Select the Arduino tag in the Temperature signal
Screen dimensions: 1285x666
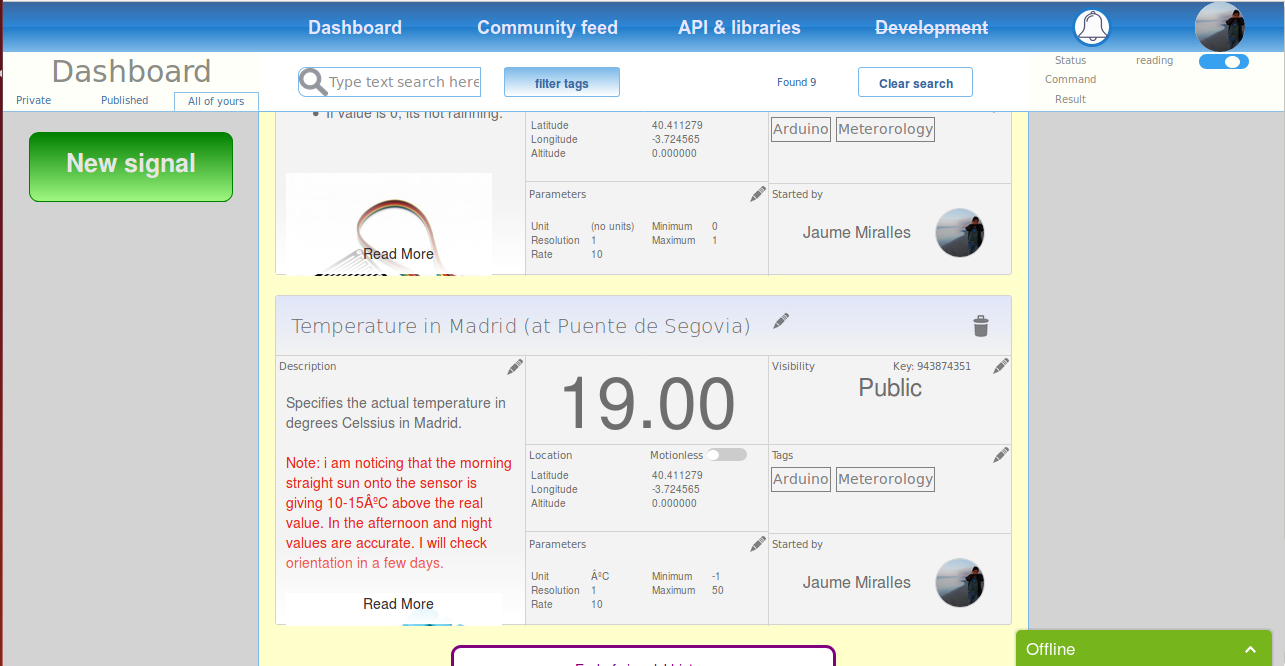coord(801,479)
